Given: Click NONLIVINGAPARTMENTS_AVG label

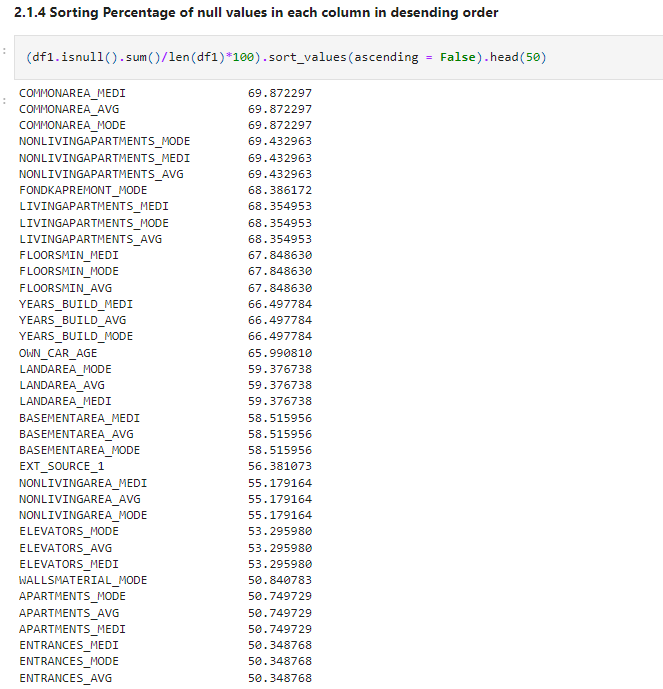Looking at the screenshot, I should coord(101,174).
